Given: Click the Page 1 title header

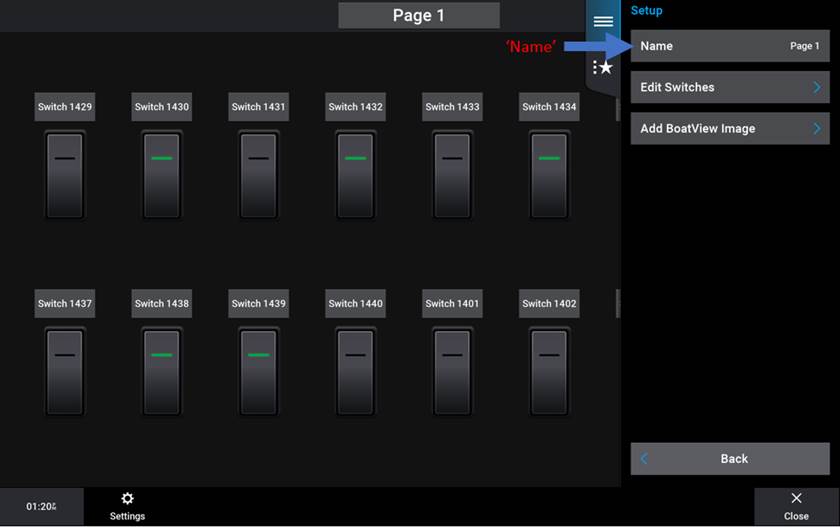Looking at the screenshot, I should point(418,15).
